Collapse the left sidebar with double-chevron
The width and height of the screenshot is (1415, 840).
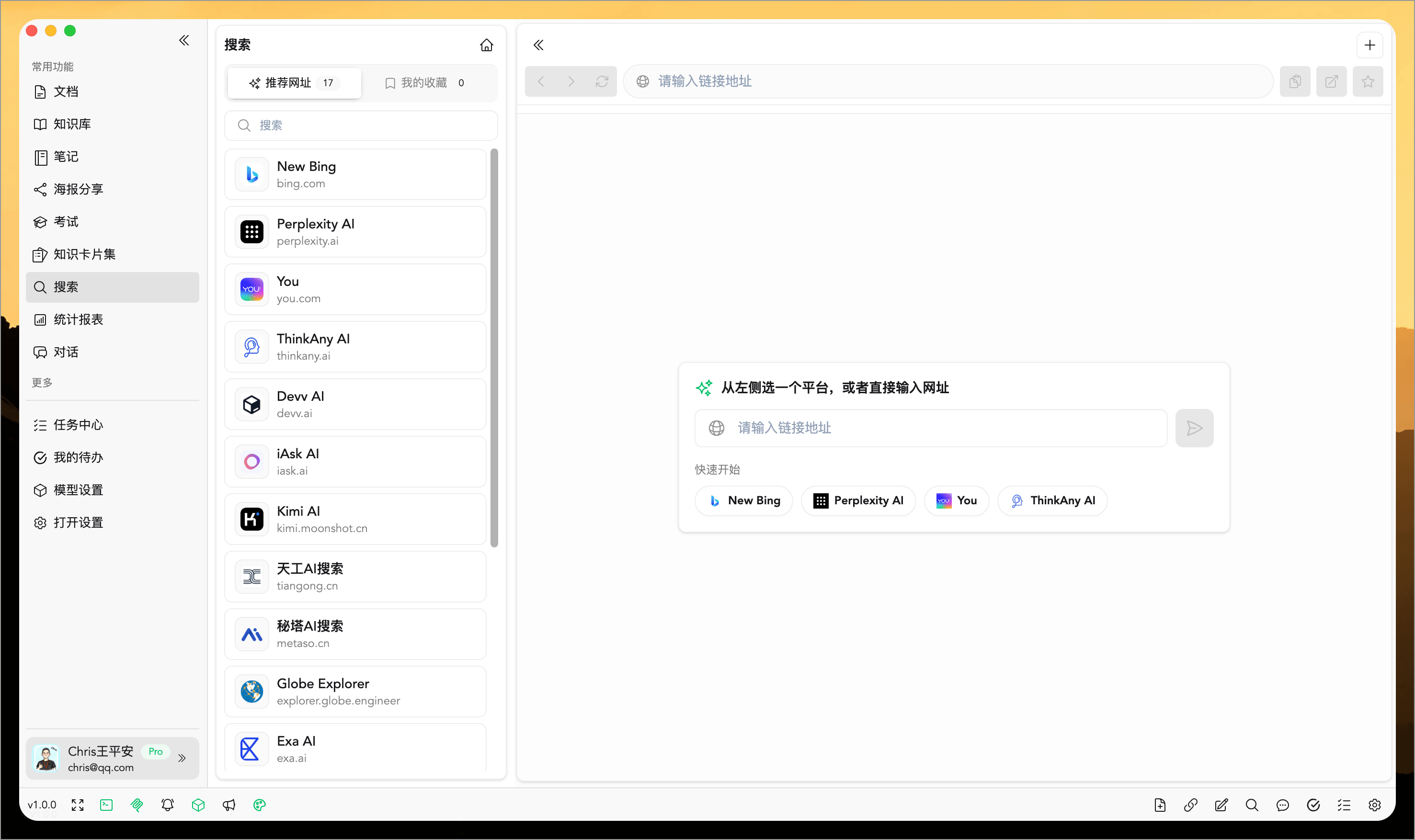(183, 40)
